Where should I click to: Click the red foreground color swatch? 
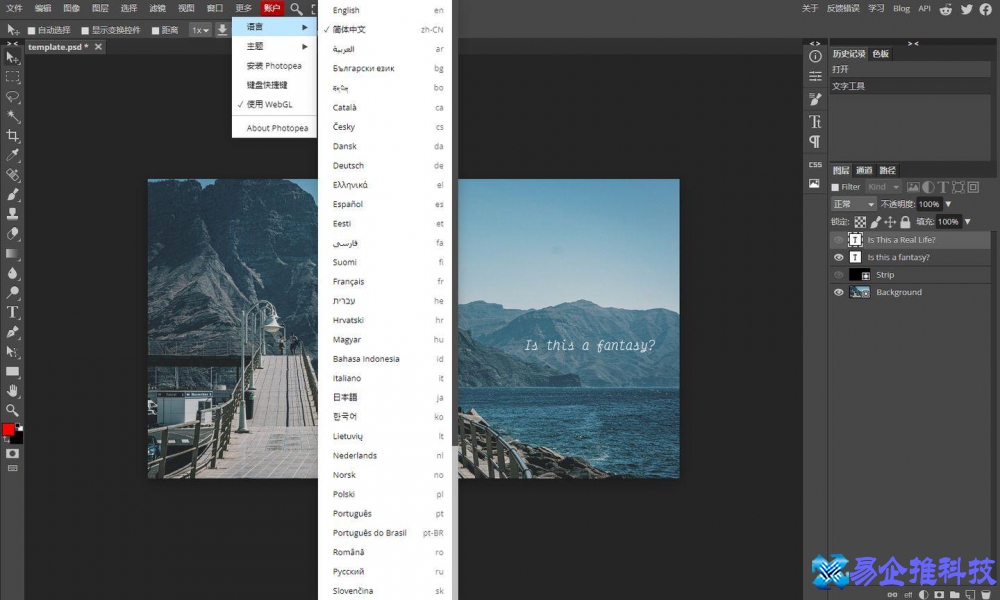coord(9,429)
